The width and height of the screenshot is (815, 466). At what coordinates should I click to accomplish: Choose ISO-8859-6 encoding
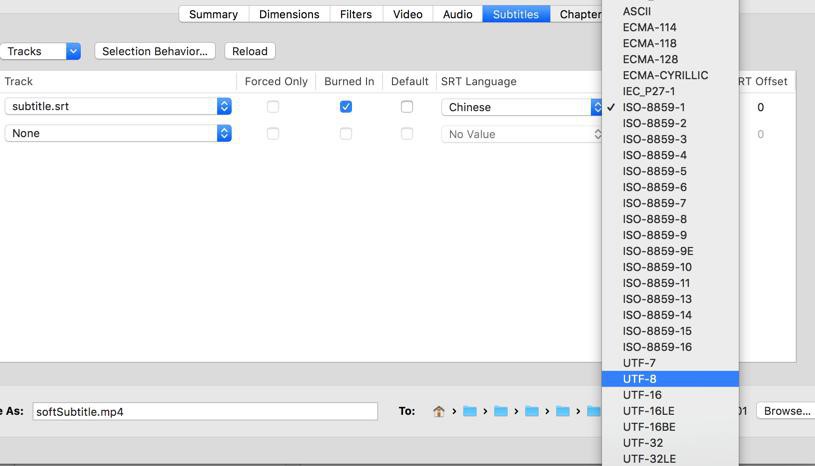tap(670, 188)
